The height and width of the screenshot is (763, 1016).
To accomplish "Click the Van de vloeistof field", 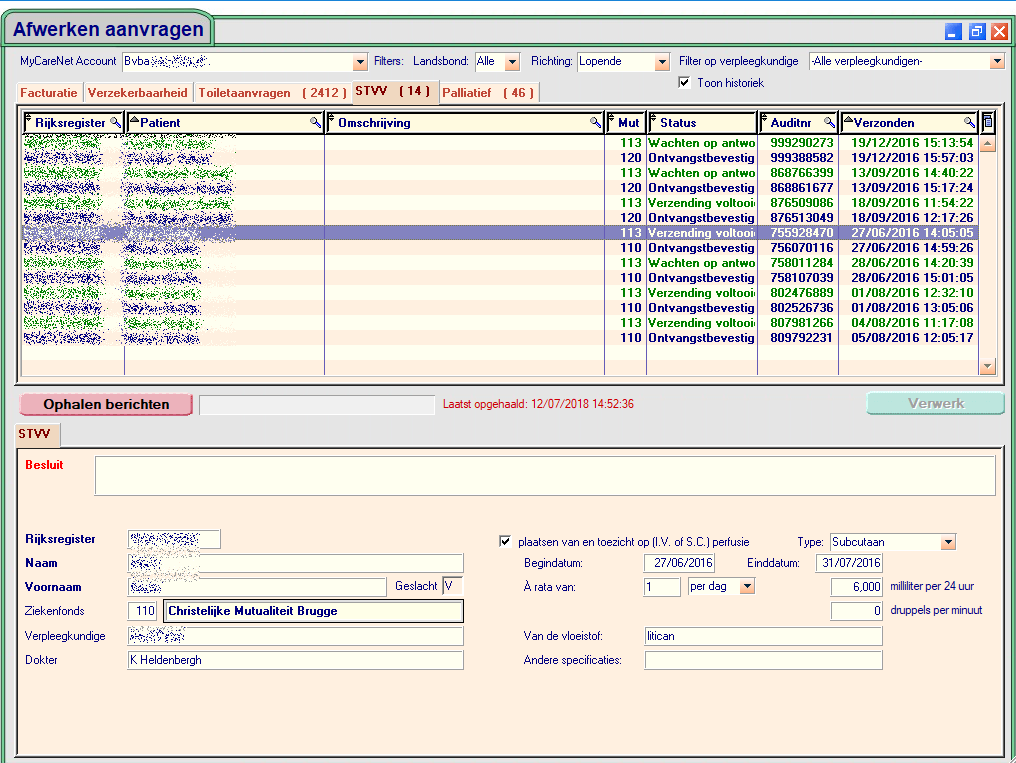I will [763, 636].
